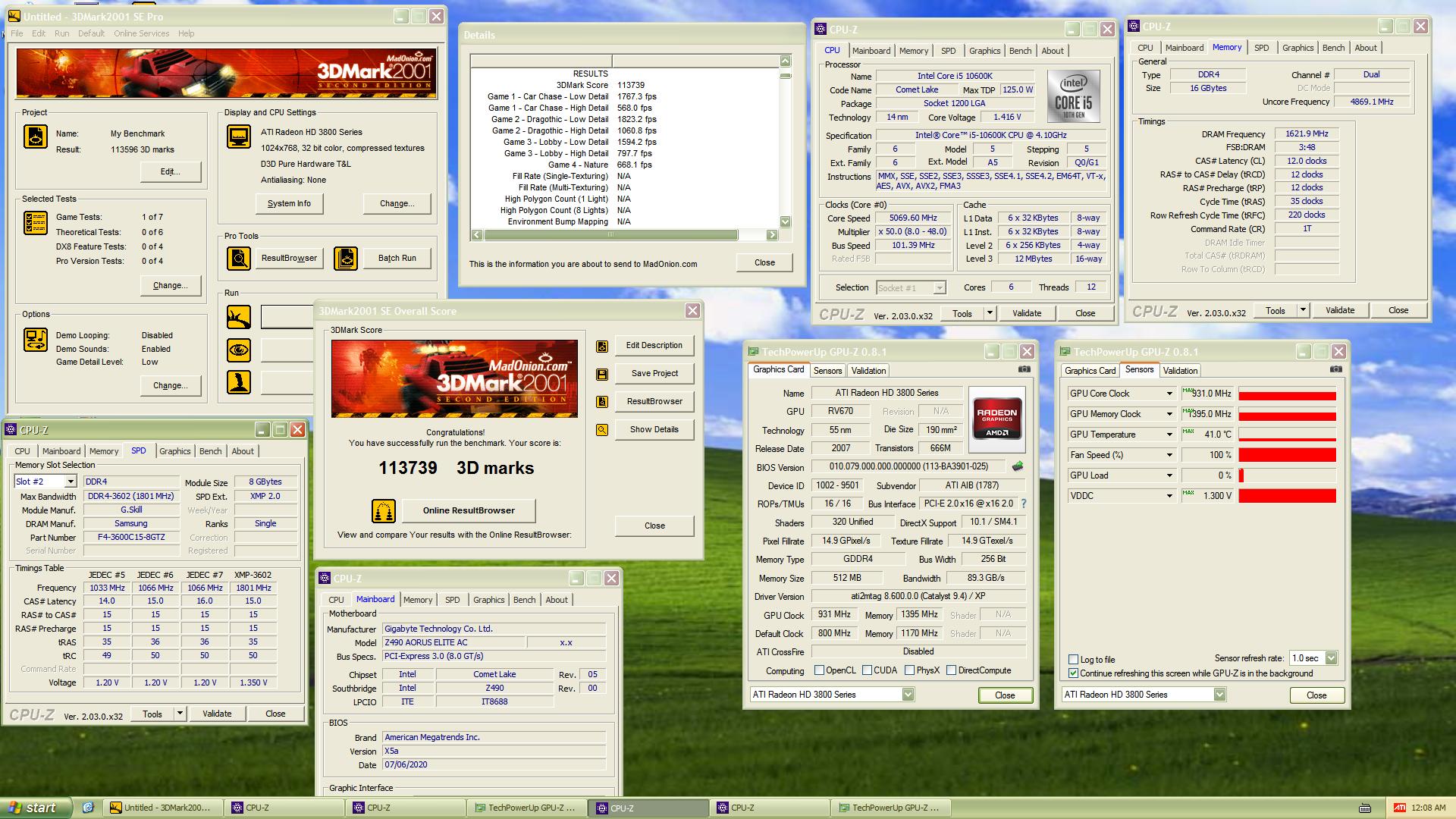Click the Save Project floppy icon
The image size is (1456, 819).
point(602,374)
